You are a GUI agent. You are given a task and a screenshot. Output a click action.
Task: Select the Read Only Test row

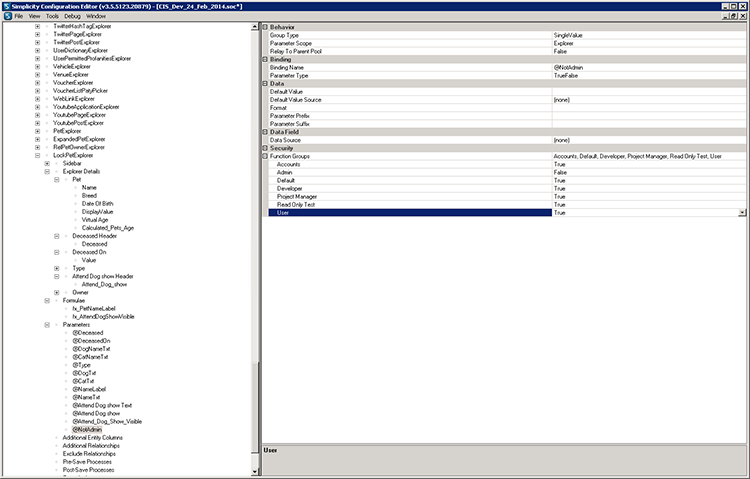click(507, 205)
